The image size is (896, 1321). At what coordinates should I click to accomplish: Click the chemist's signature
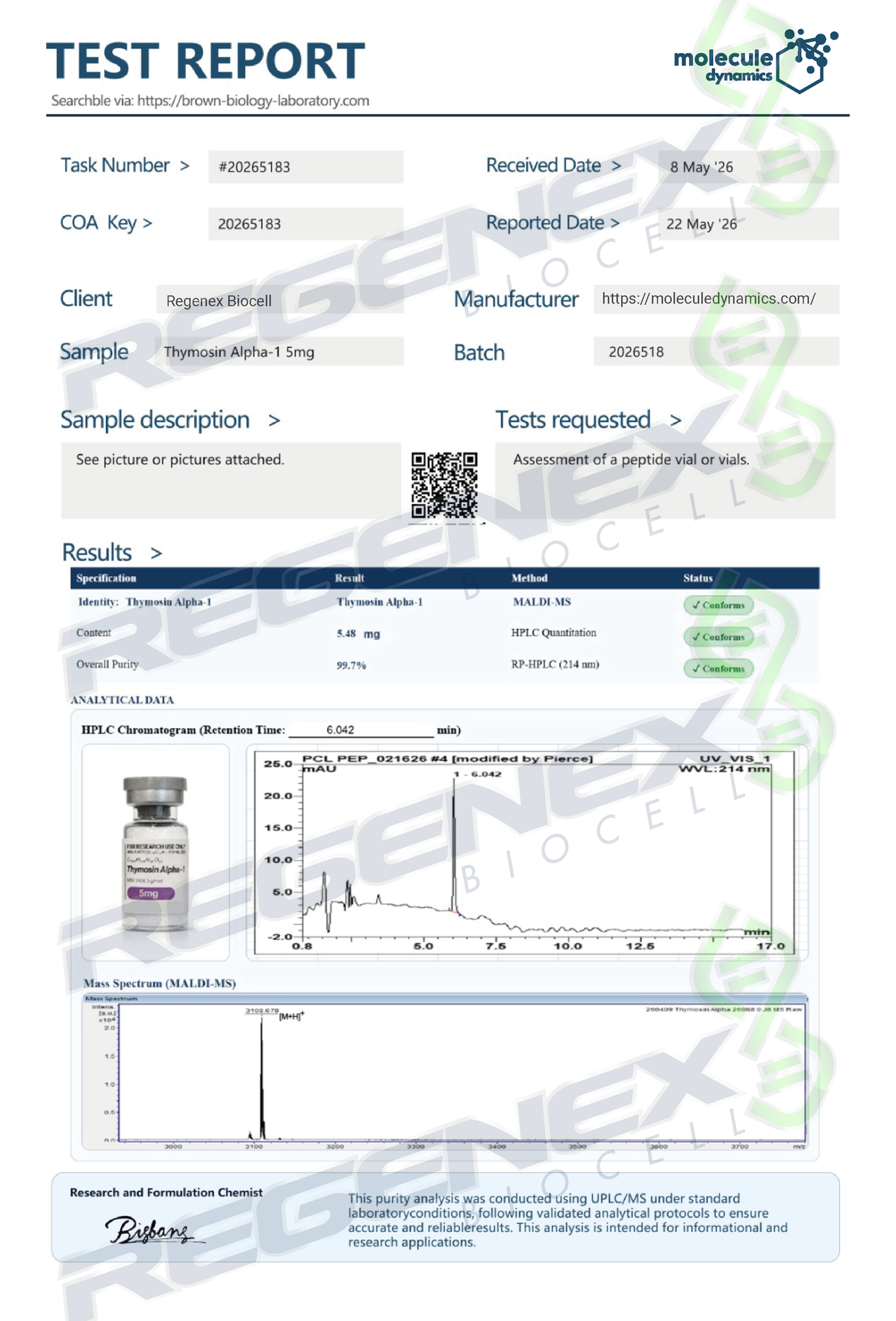(155, 1229)
